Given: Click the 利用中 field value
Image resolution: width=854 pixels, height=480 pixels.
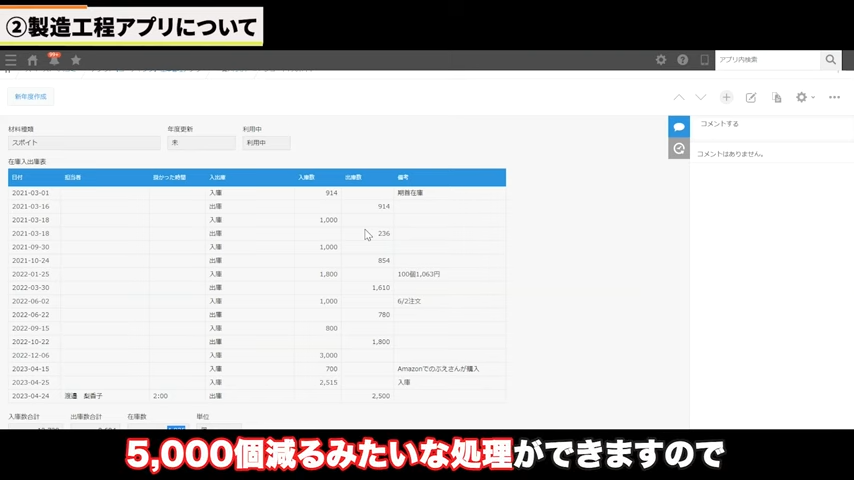Looking at the screenshot, I should coord(266,143).
